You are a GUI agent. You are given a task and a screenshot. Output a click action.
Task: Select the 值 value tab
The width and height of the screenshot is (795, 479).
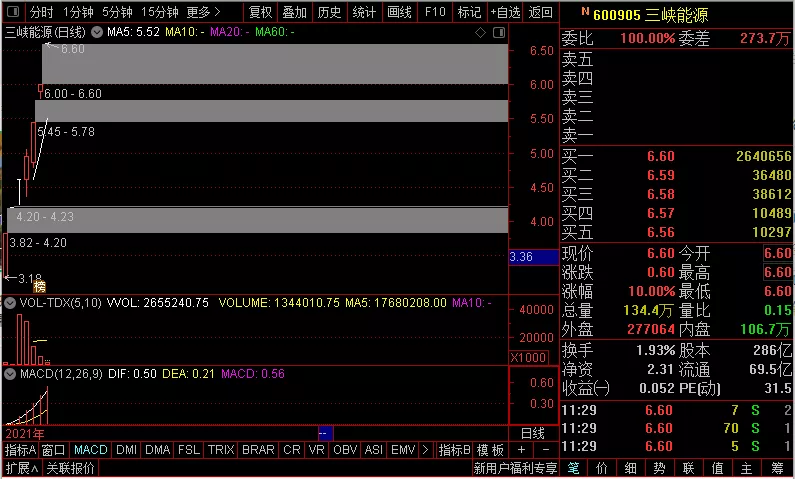717,468
